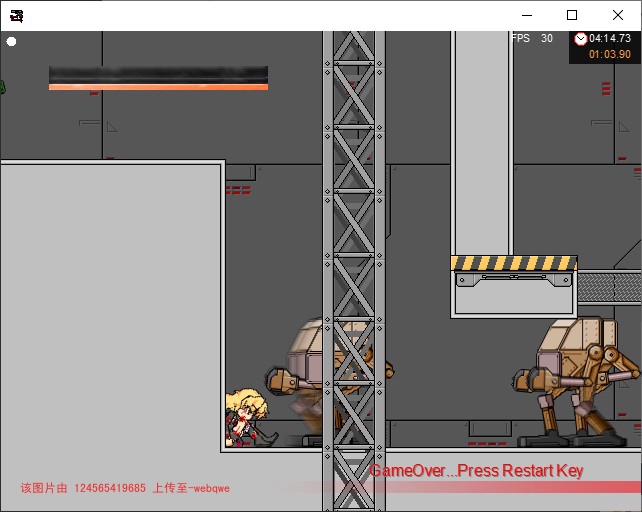Viewport: 642px width, 512px height.
Task: Click the '04:14.73' timer readout
Action: (x=610, y=38)
